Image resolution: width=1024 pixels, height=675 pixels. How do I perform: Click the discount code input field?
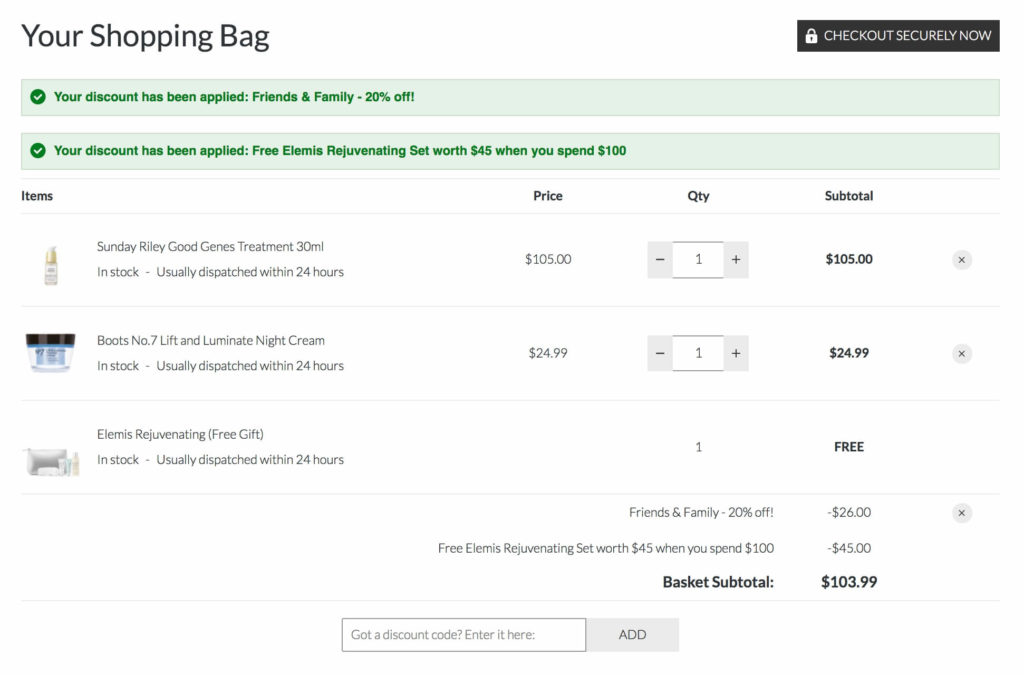point(464,635)
